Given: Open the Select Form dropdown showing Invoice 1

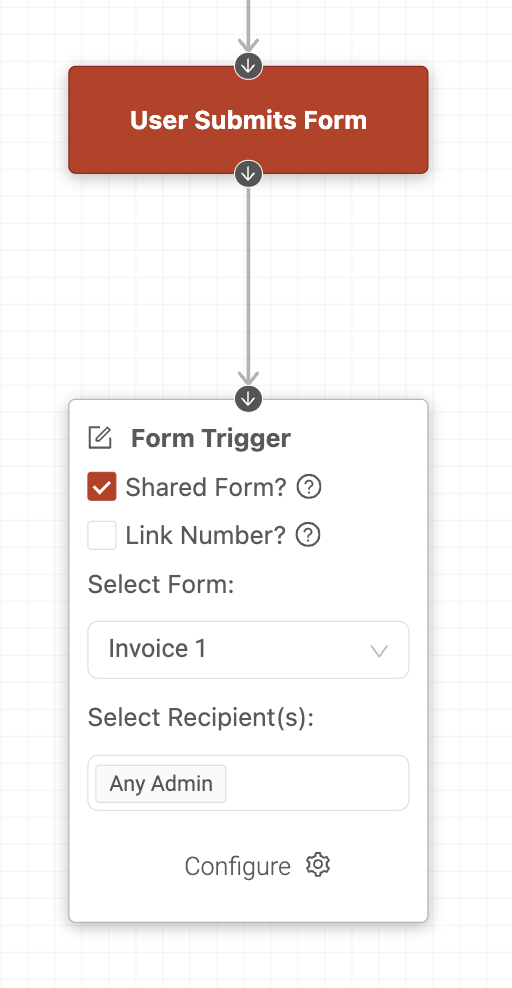Looking at the screenshot, I should coord(248,650).
